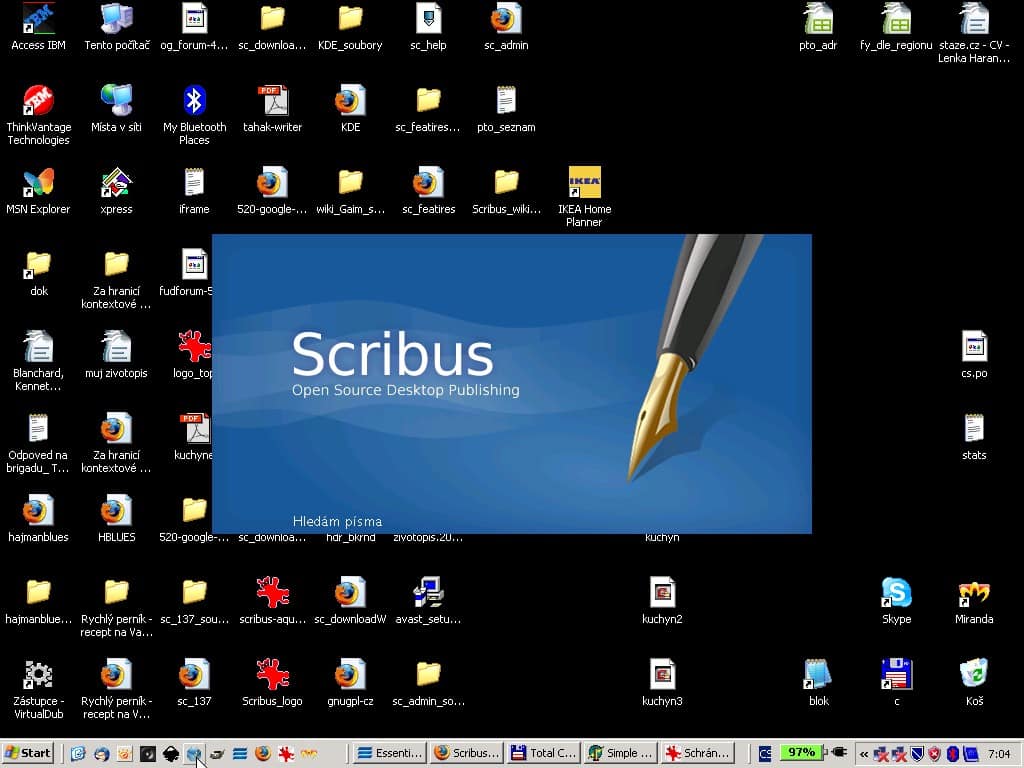This screenshot has height=768, width=1024.
Task: Open the sc_help desktop file
Action: [428, 26]
